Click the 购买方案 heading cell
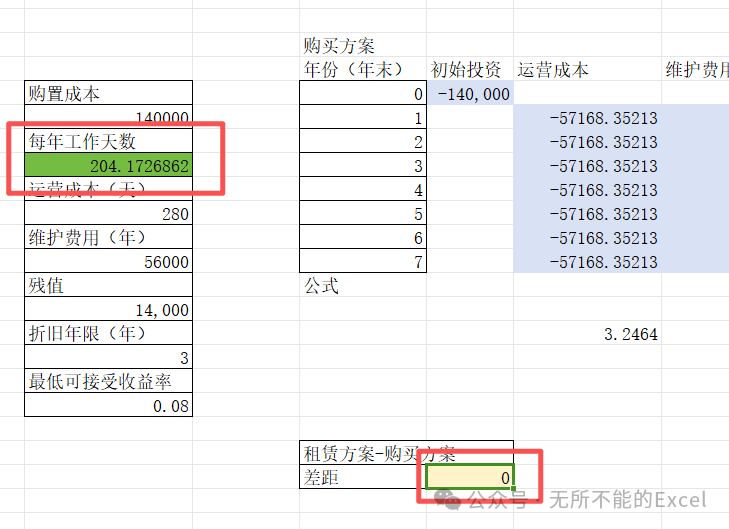The width and height of the screenshot is (729, 529). pyautogui.click(x=363, y=45)
